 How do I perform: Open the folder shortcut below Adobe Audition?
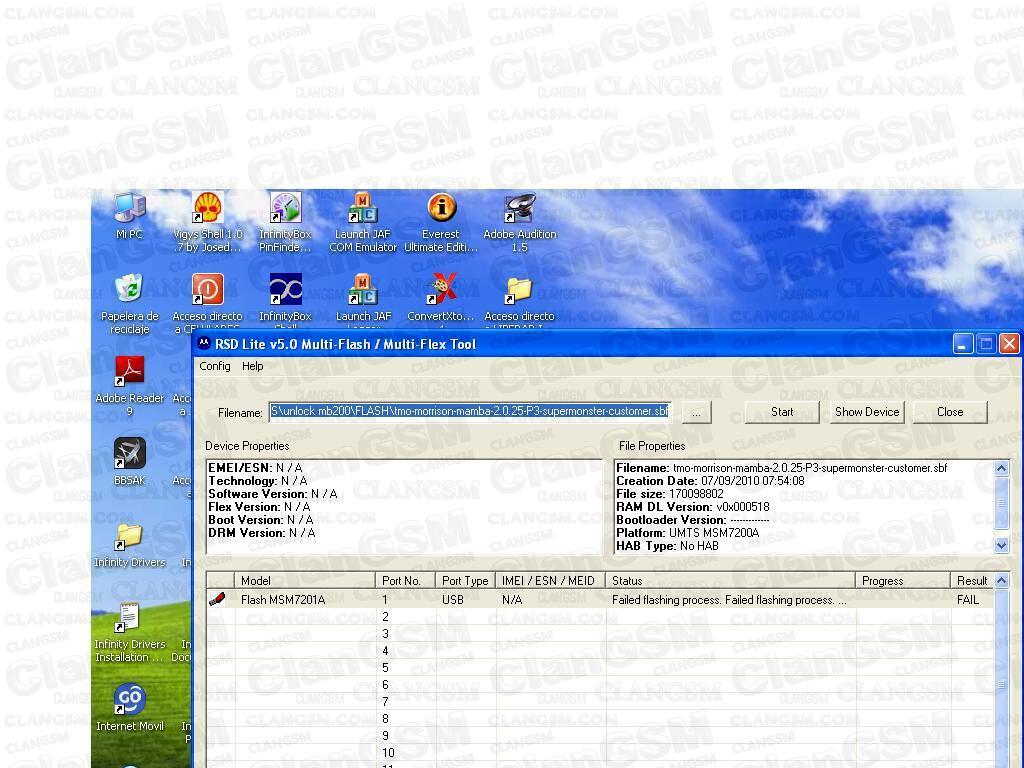(520, 290)
